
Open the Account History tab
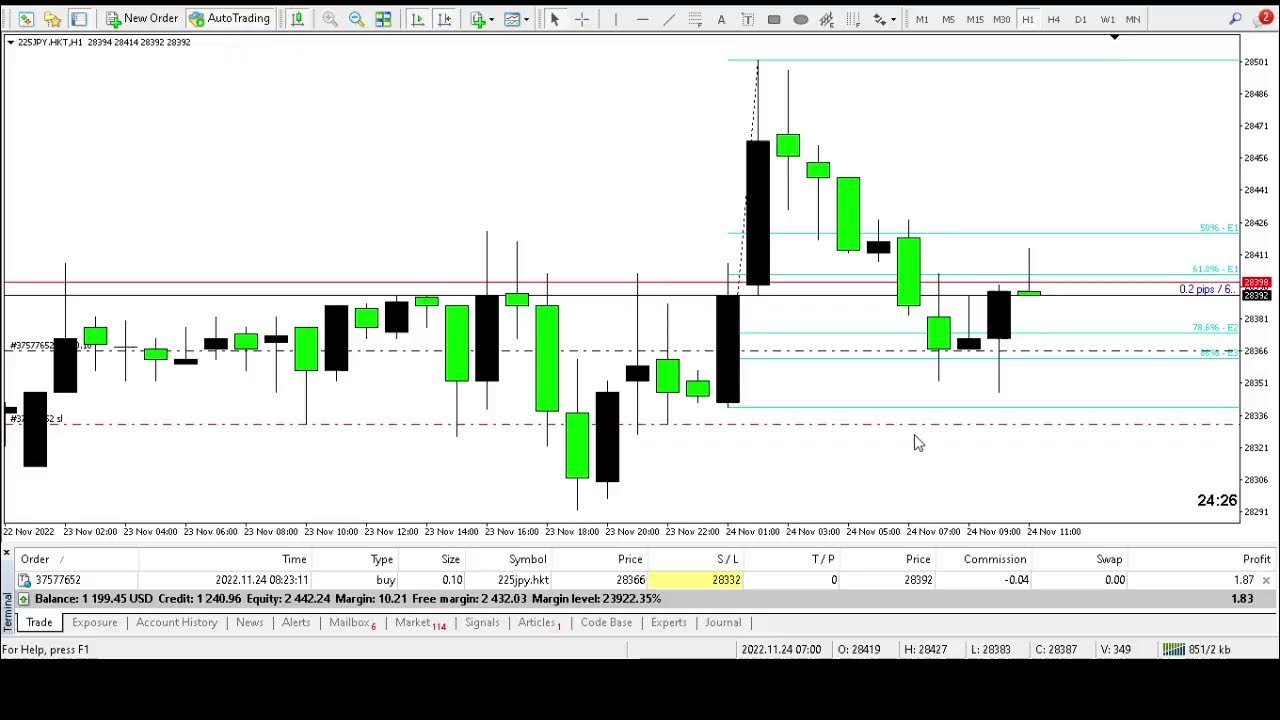(177, 622)
